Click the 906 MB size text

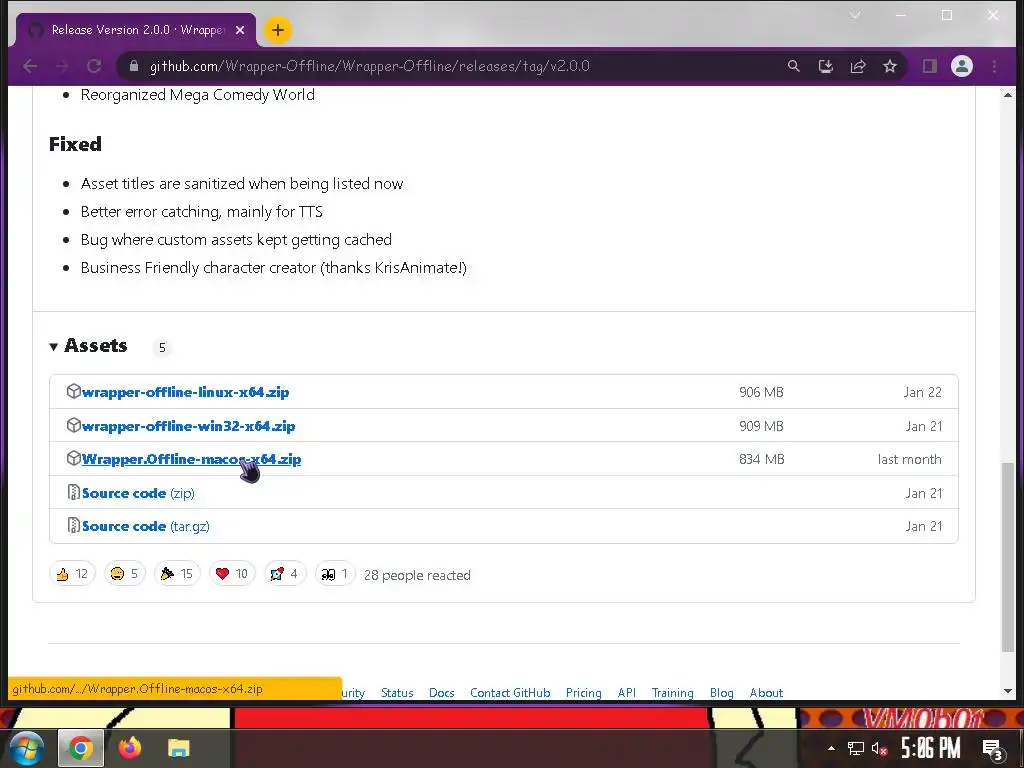[761, 392]
